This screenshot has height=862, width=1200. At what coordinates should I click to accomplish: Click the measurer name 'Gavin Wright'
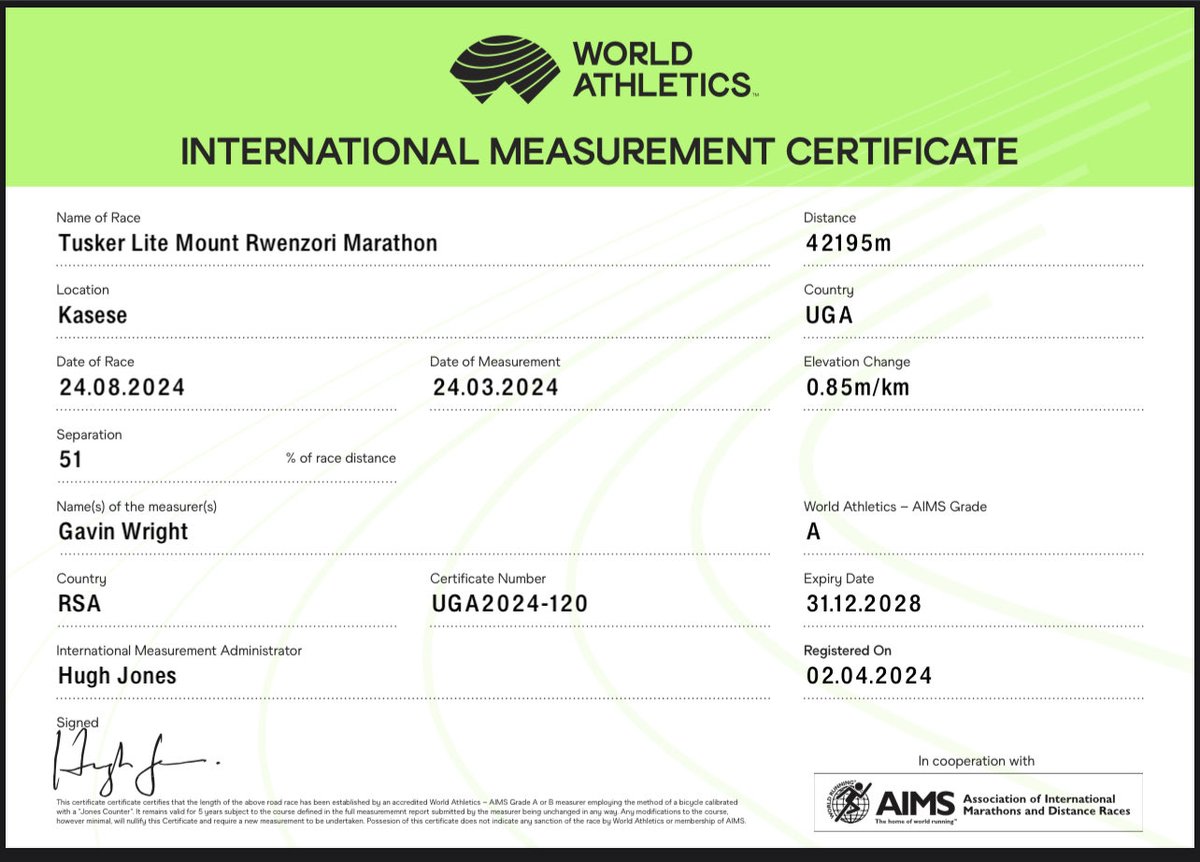(123, 532)
